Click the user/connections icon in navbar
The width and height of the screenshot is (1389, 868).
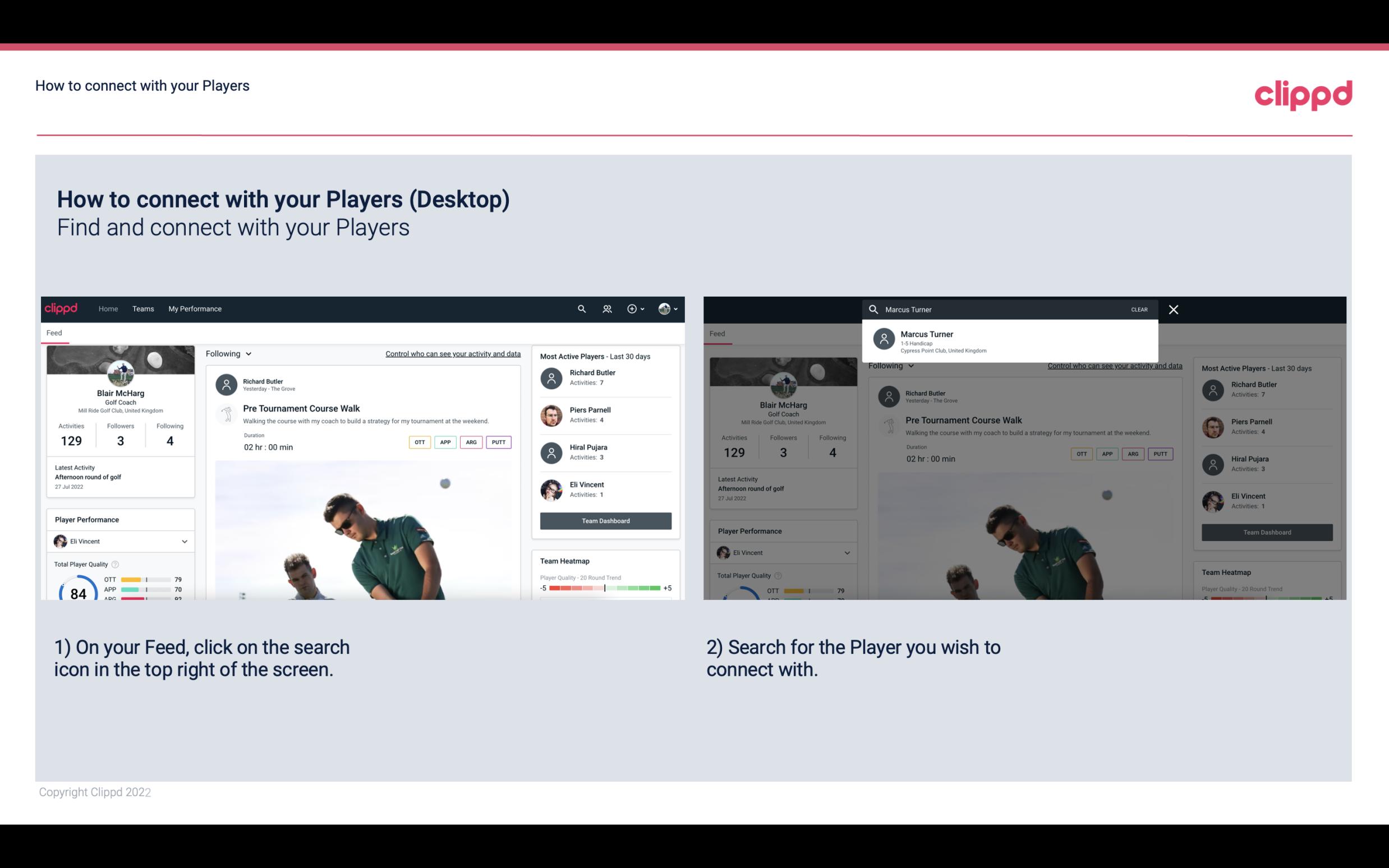point(606,309)
